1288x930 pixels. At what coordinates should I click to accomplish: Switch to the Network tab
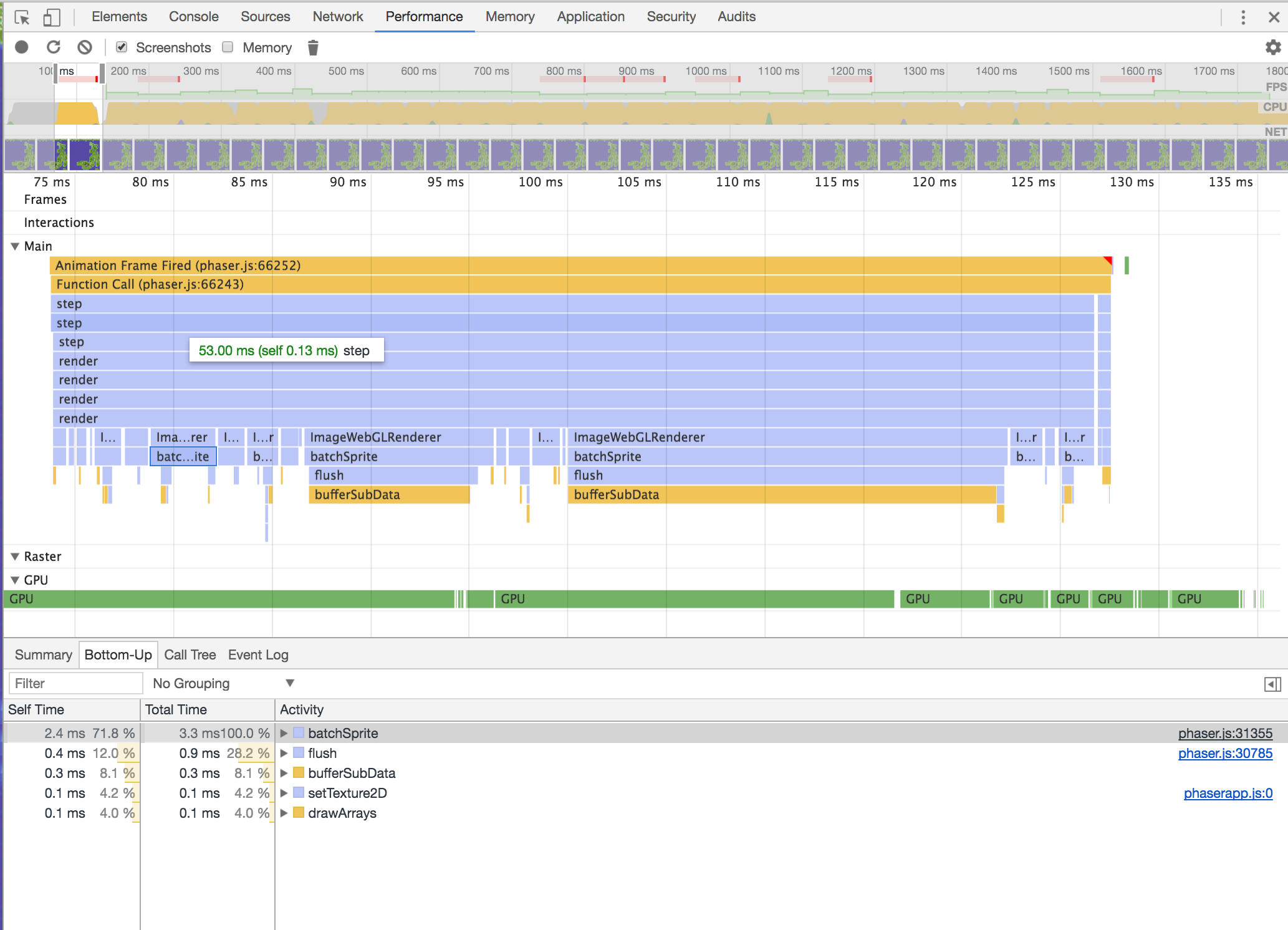pos(337,17)
